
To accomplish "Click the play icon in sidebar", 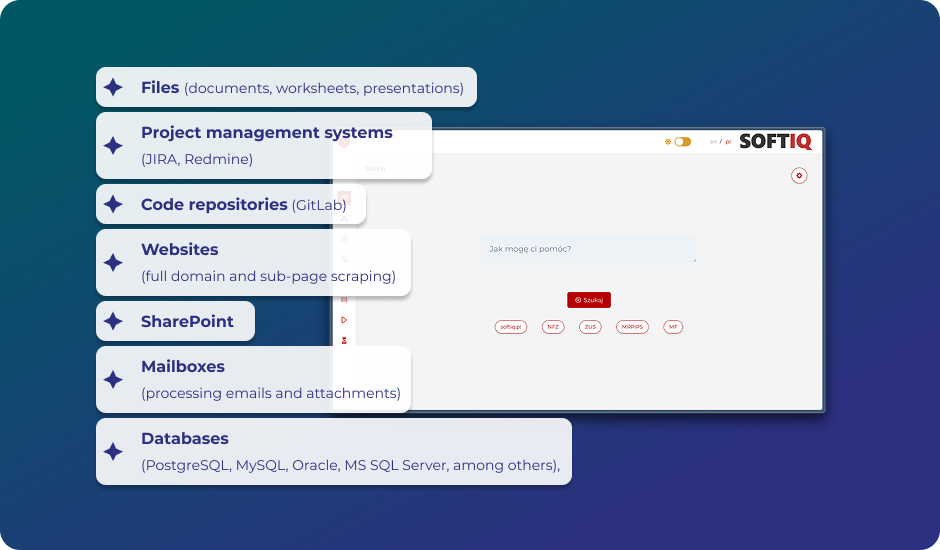I will pyautogui.click(x=344, y=320).
